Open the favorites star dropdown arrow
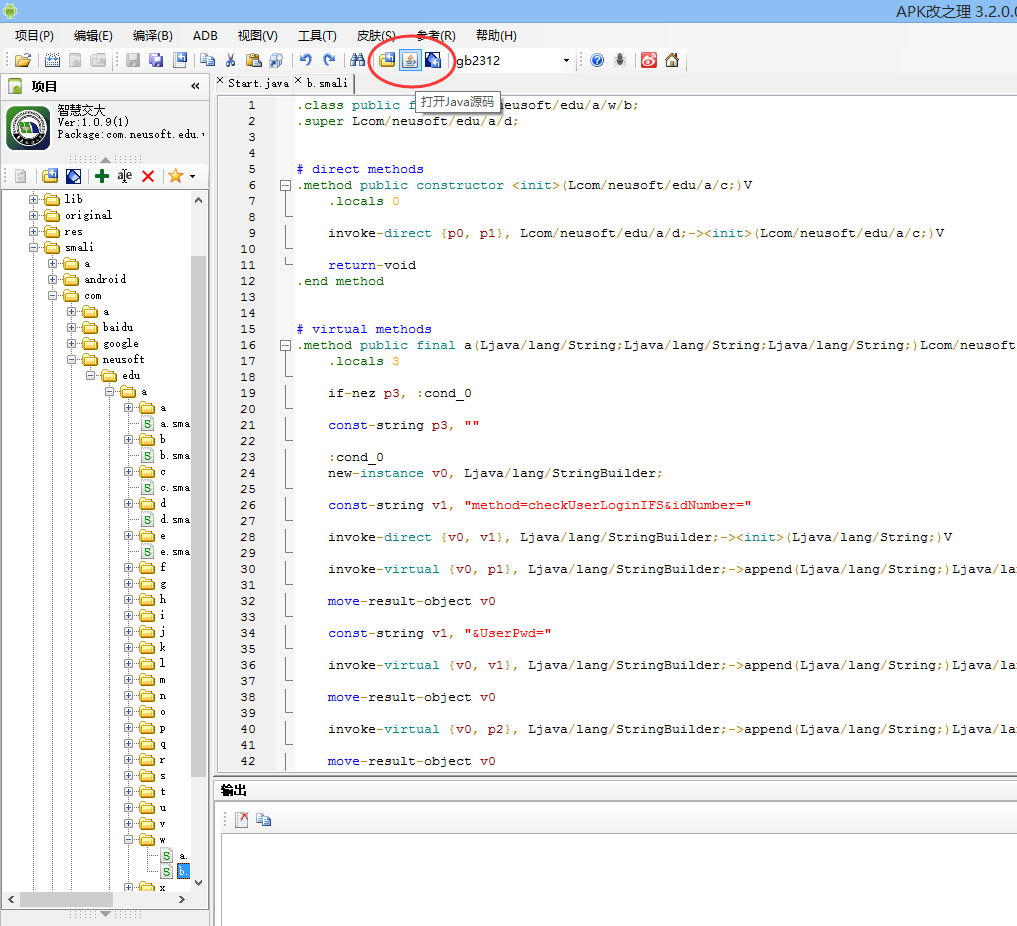This screenshot has height=926, width=1017. 192,177
